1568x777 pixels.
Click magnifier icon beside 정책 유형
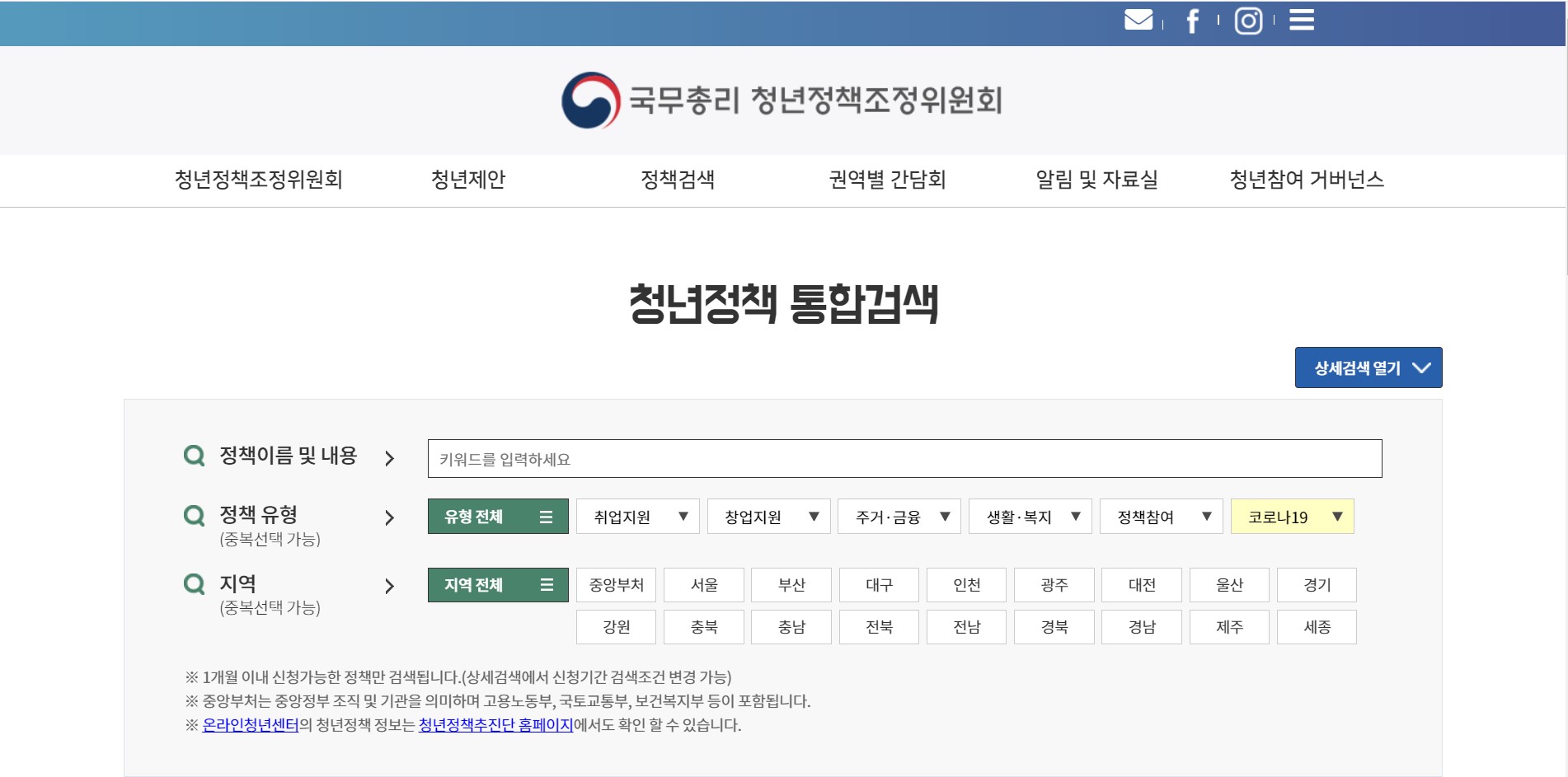(194, 517)
